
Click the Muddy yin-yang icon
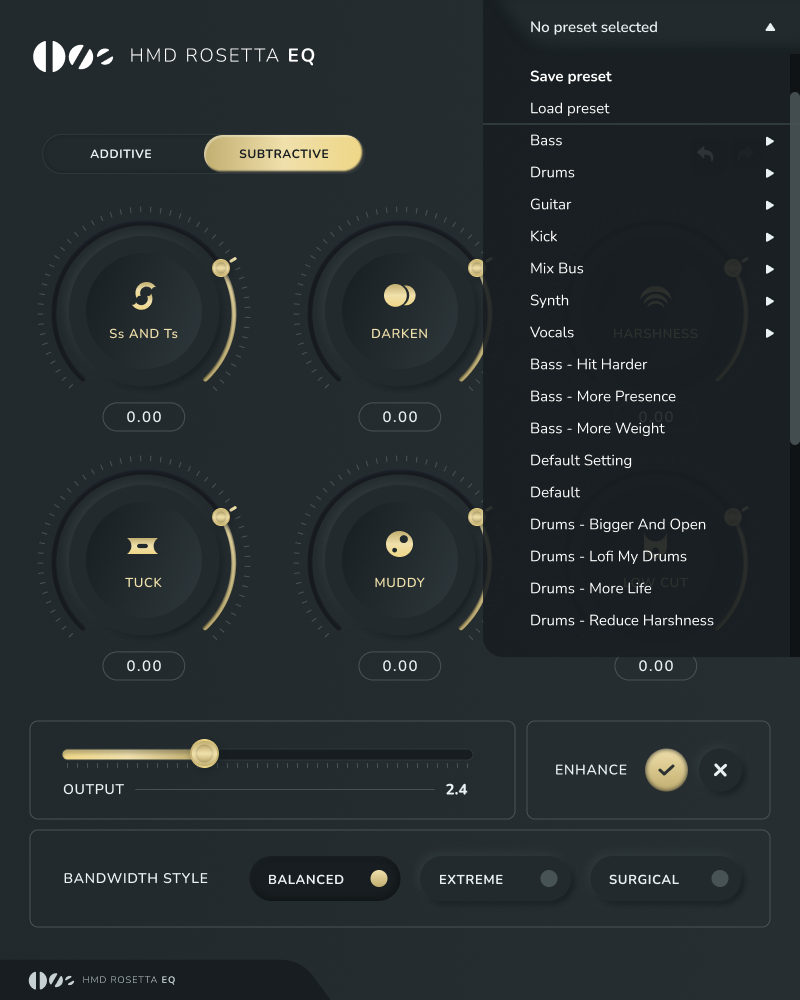[399, 545]
